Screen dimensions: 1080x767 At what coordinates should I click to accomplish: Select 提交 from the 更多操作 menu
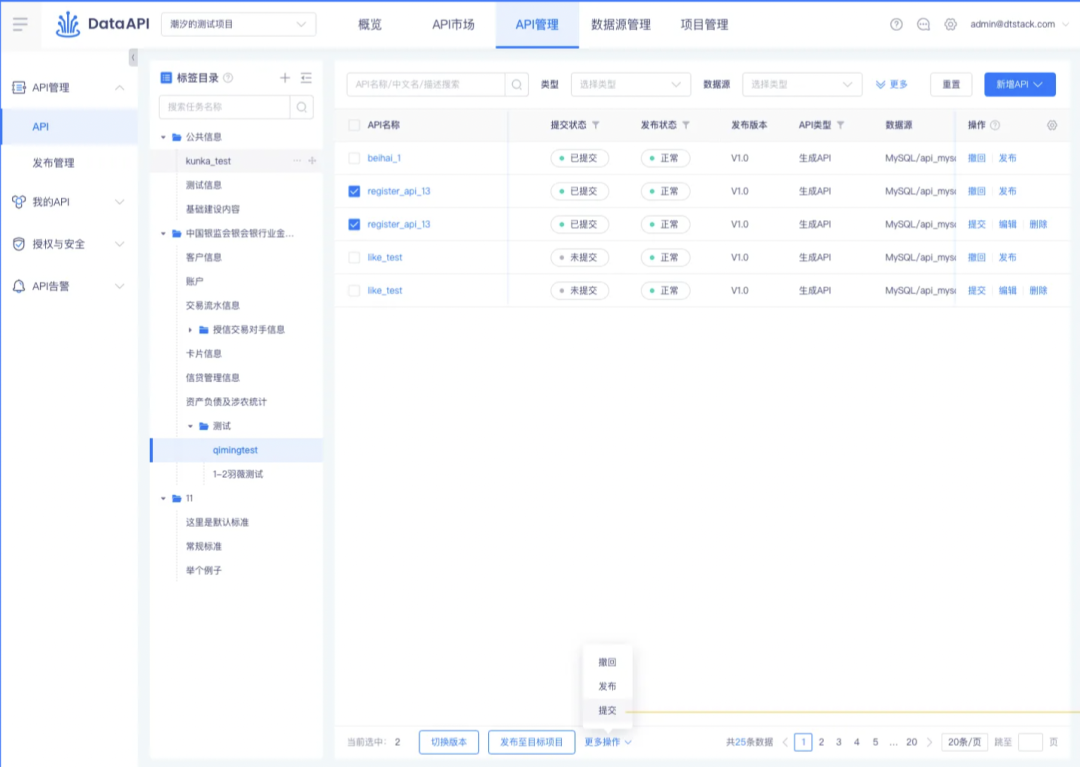pyautogui.click(x=607, y=711)
